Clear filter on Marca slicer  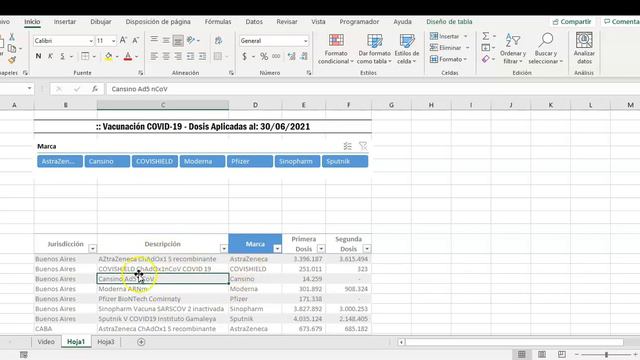click(x=362, y=146)
